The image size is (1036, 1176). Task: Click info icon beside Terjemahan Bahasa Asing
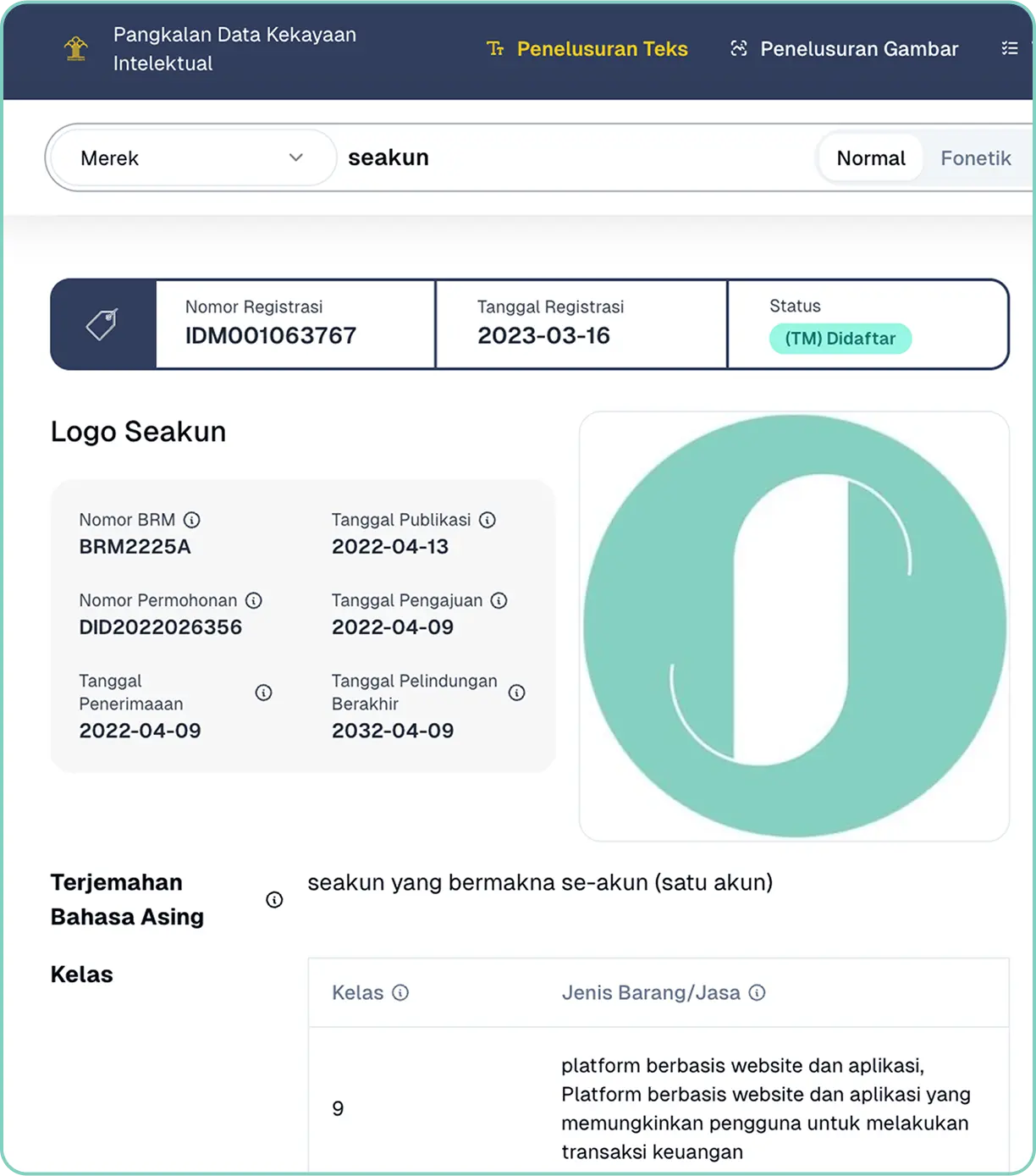(274, 899)
